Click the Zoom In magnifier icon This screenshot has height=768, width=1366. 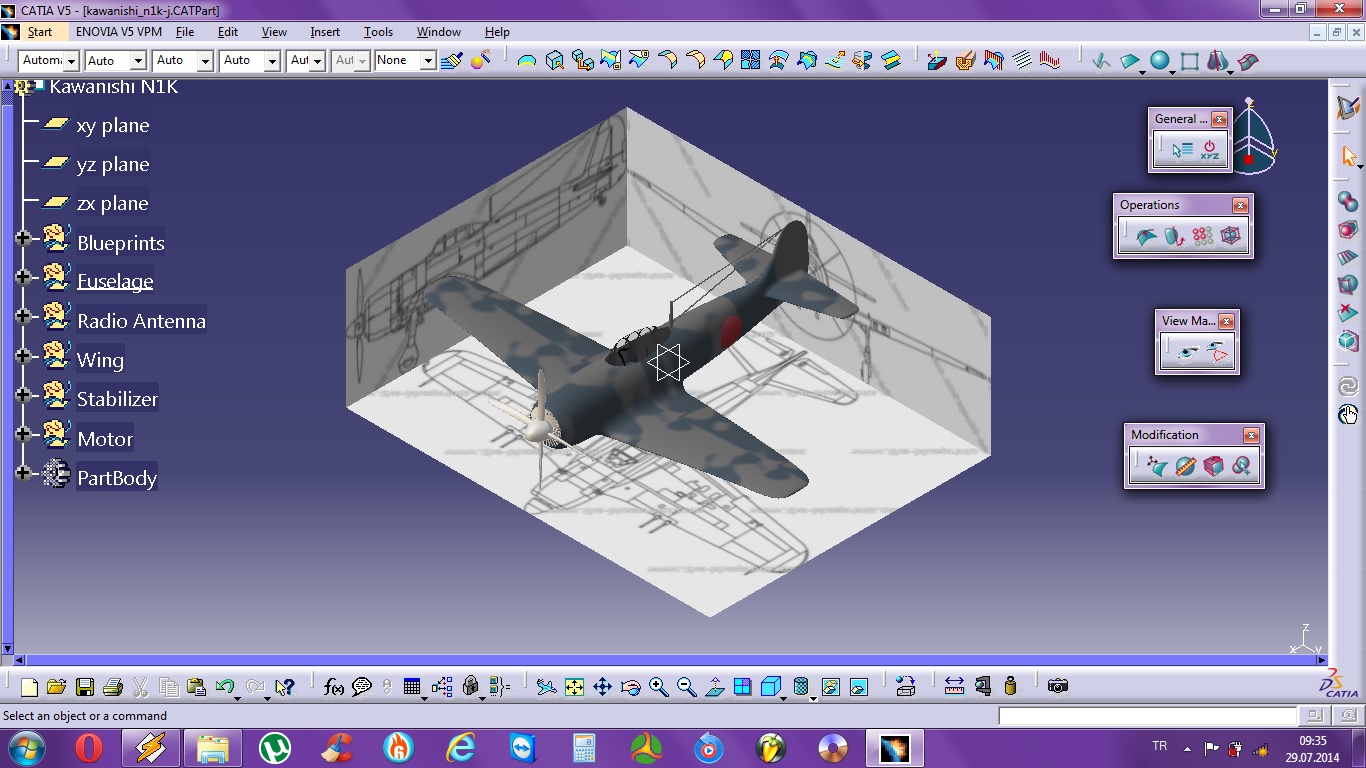658,687
